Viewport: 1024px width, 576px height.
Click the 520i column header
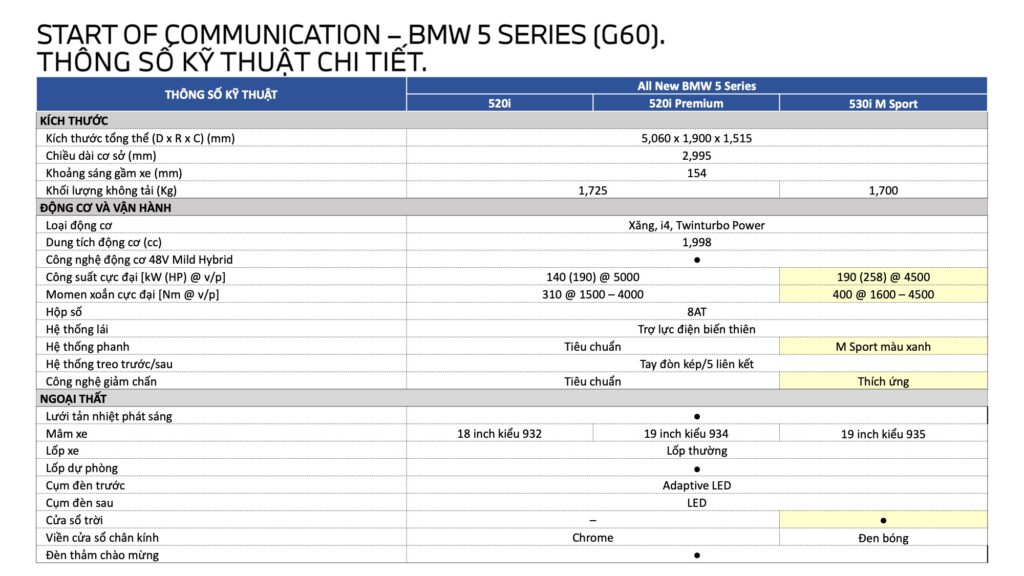coord(499,103)
